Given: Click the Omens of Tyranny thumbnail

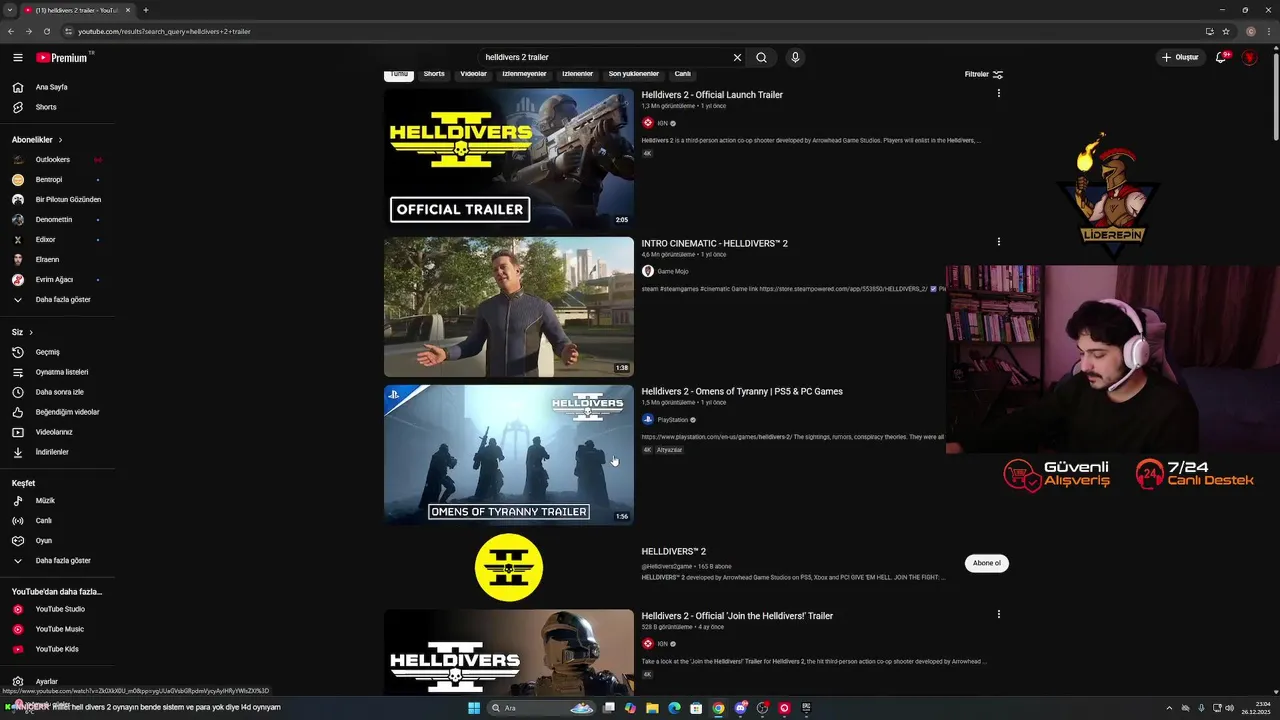Looking at the screenshot, I should pos(509,455).
